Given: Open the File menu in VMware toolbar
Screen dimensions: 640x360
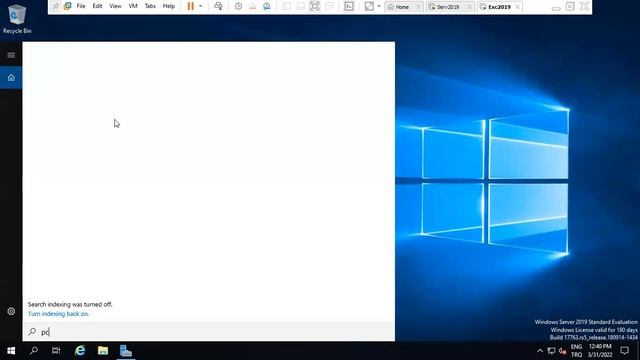Looking at the screenshot, I should coord(81,6).
